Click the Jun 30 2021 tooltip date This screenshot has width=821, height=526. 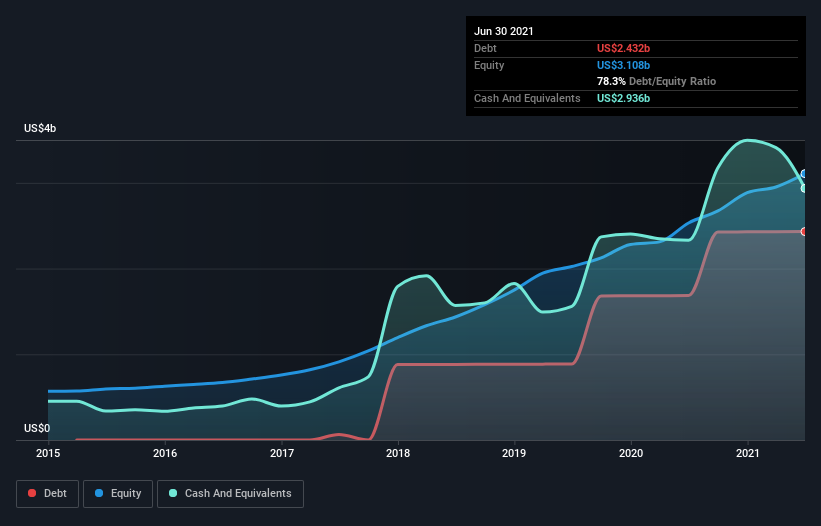tap(504, 31)
